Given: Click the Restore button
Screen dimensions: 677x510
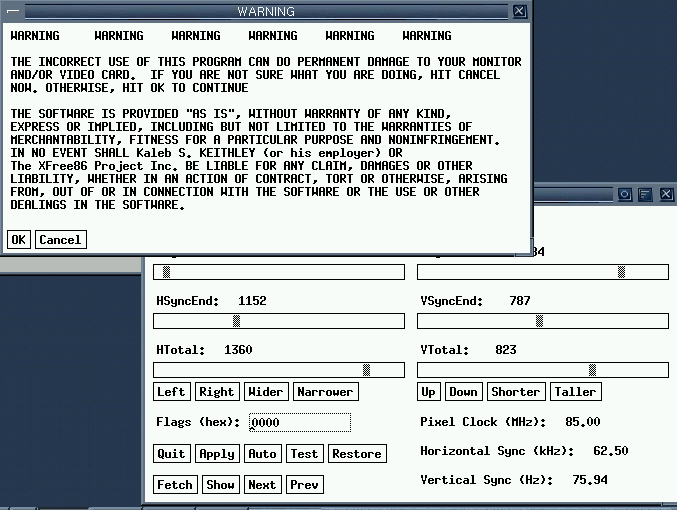Looking at the screenshot, I should (x=357, y=454).
